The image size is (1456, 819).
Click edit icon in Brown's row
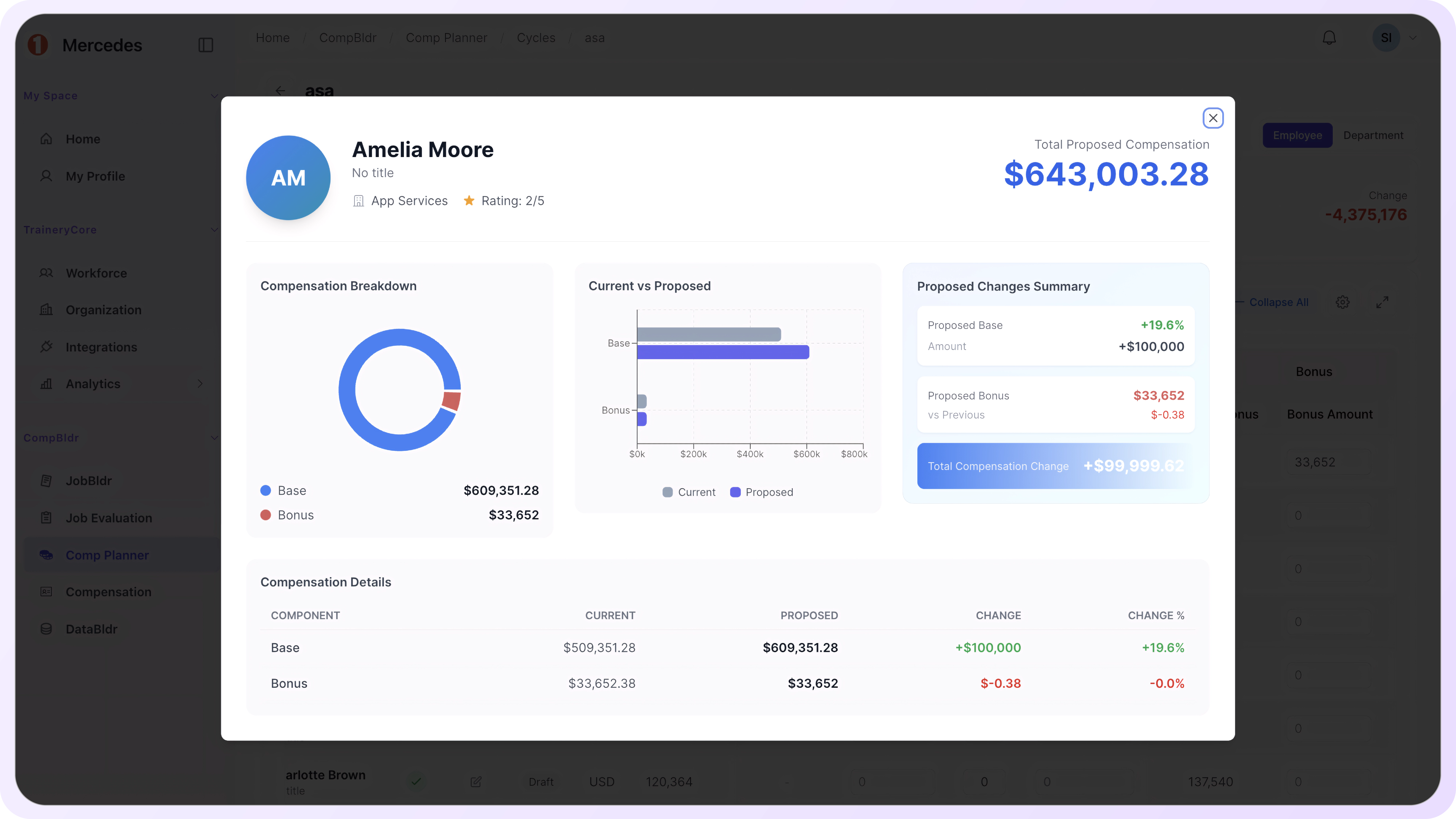click(x=476, y=782)
